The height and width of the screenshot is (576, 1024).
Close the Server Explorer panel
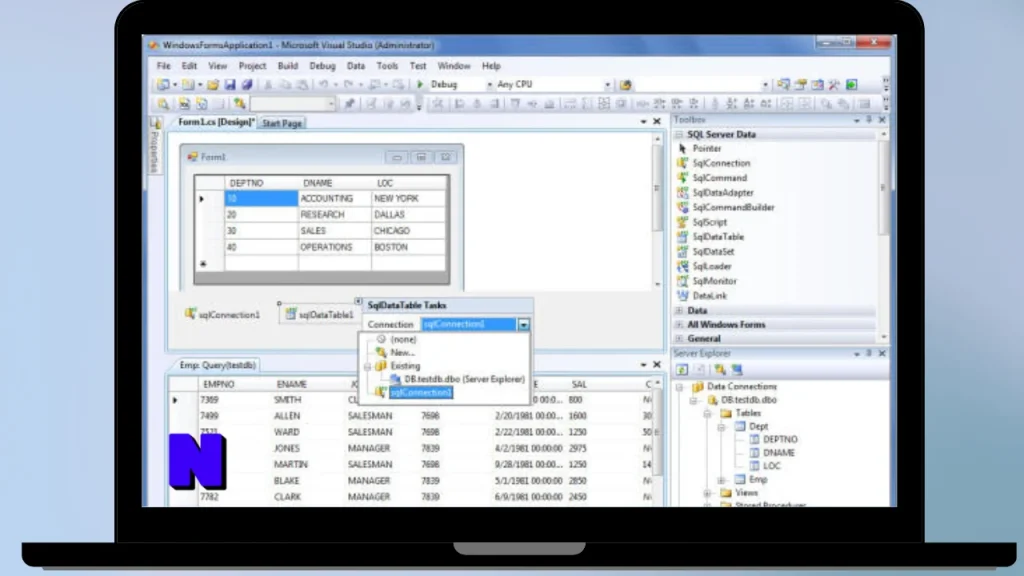pyautogui.click(x=882, y=353)
